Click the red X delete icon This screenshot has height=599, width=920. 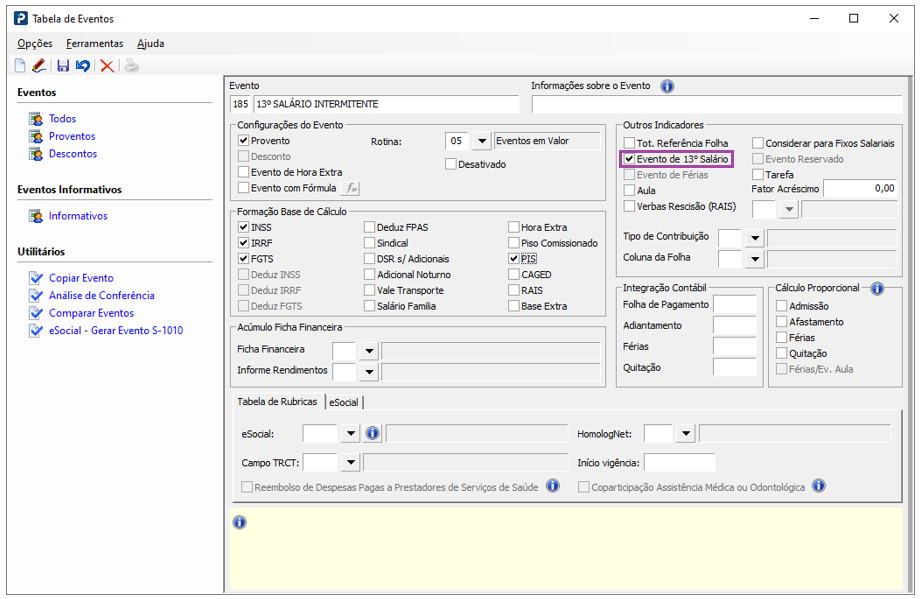point(107,66)
